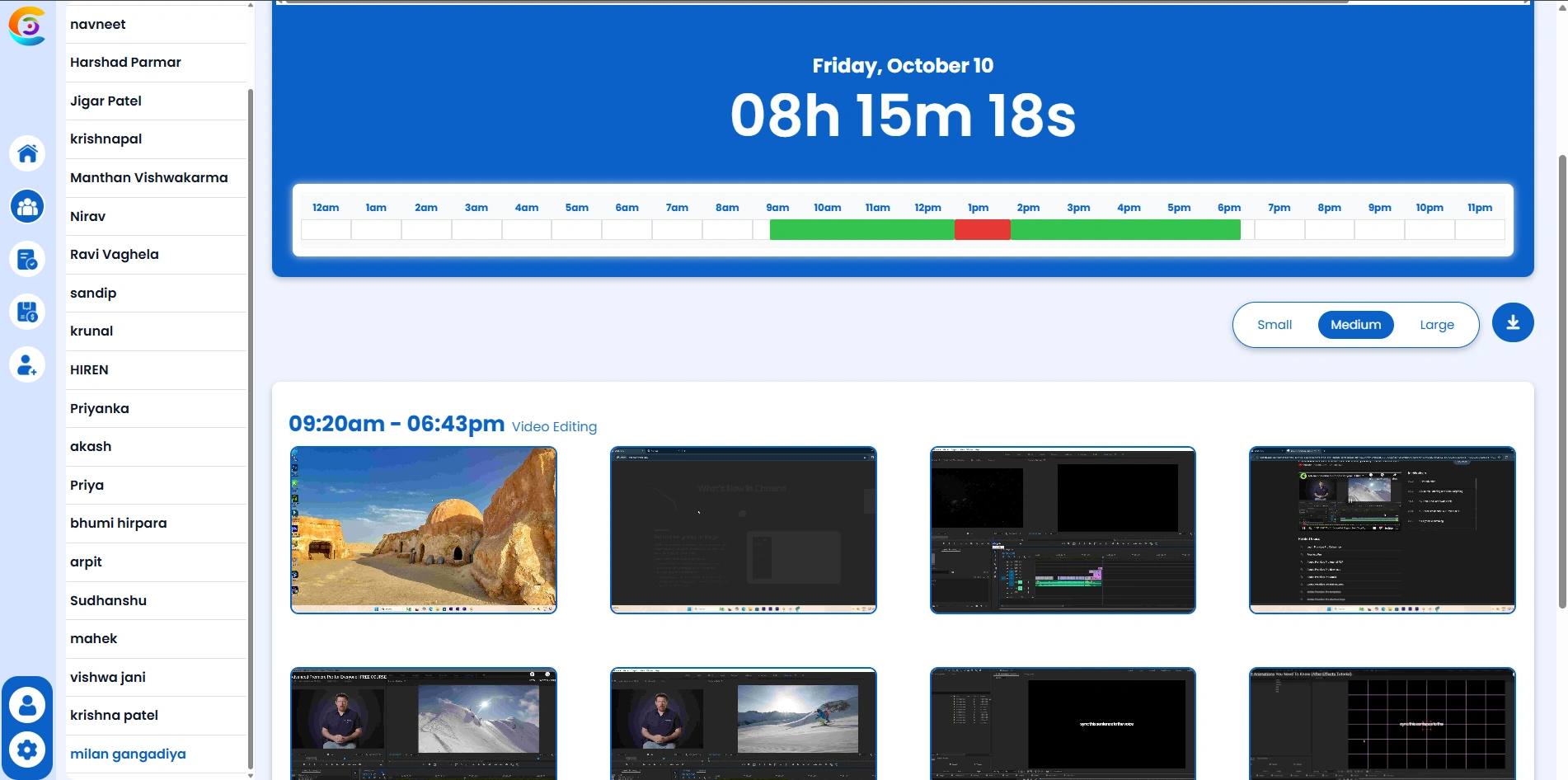Click the red inactivity segment on the timeline
The height and width of the screenshot is (780, 1568).
[x=982, y=230]
